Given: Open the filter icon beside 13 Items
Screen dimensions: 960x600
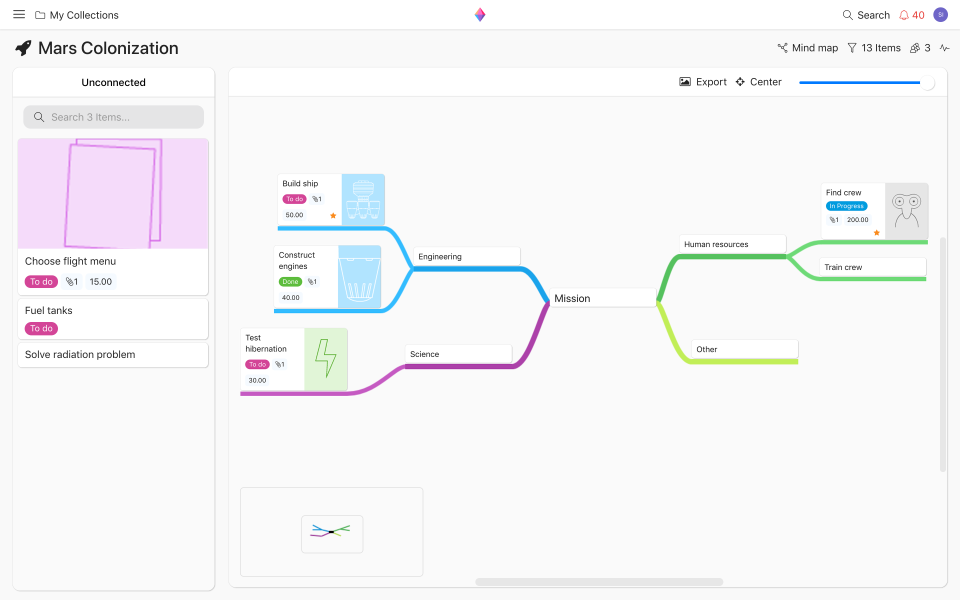Looking at the screenshot, I should [x=851, y=47].
